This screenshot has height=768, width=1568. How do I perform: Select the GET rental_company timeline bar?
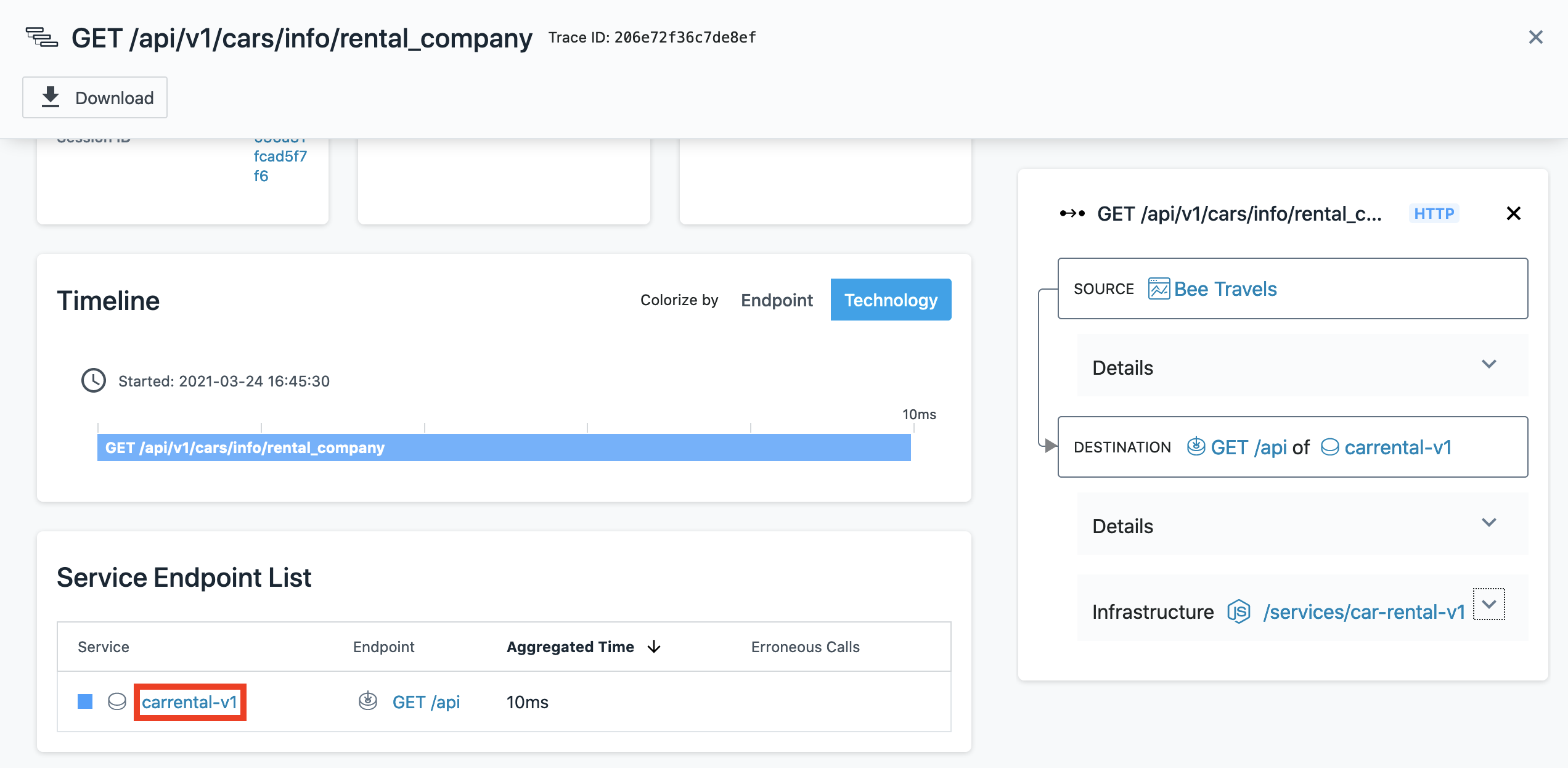tap(504, 447)
